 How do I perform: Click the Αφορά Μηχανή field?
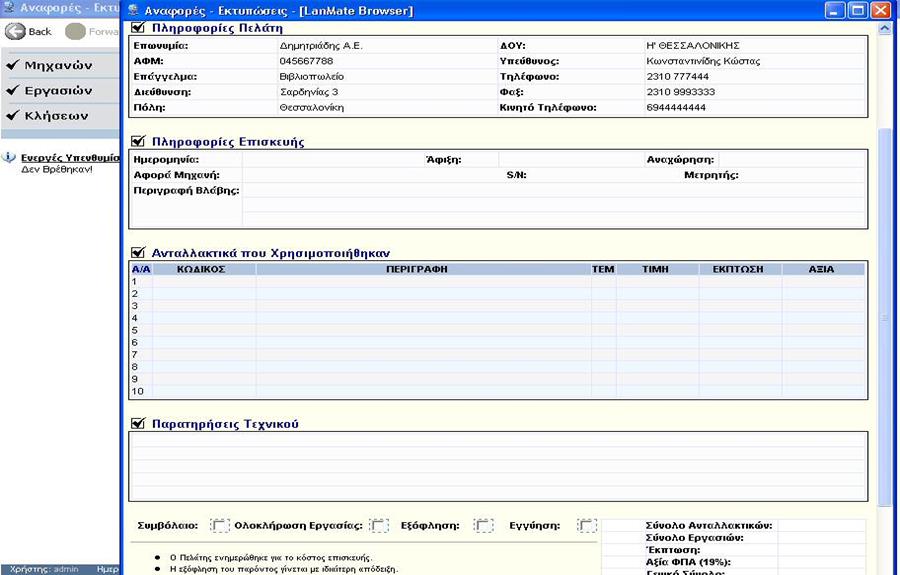[x=373, y=175]
